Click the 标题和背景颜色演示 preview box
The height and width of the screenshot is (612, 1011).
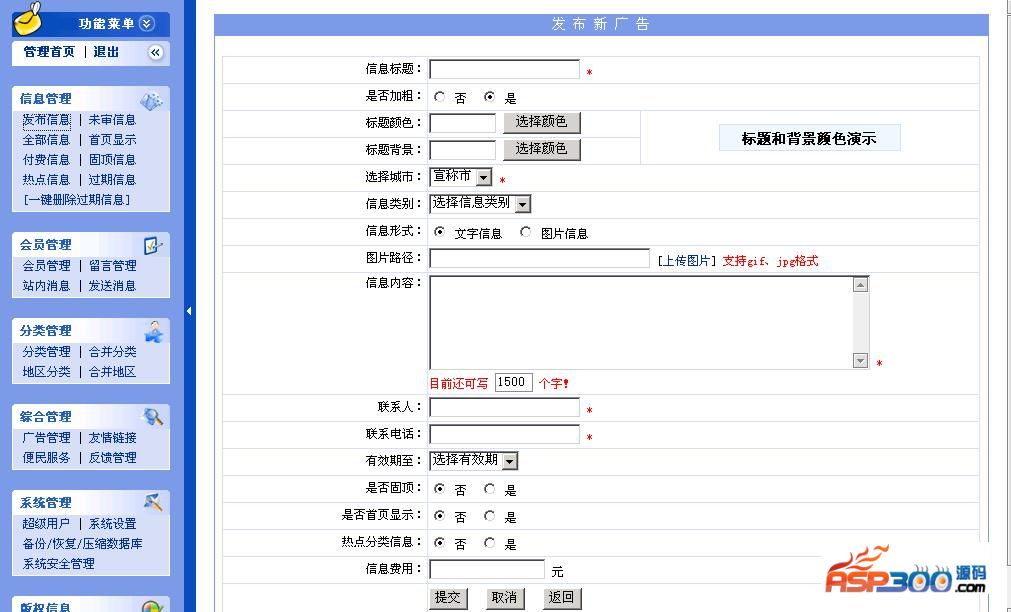point(809,138)
